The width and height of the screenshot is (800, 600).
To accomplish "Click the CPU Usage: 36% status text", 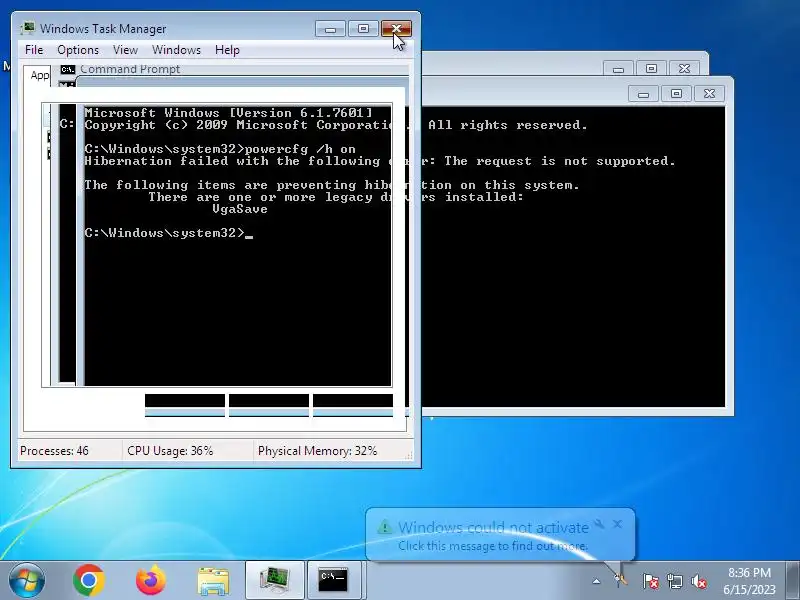I will click(x=170, y=451).
